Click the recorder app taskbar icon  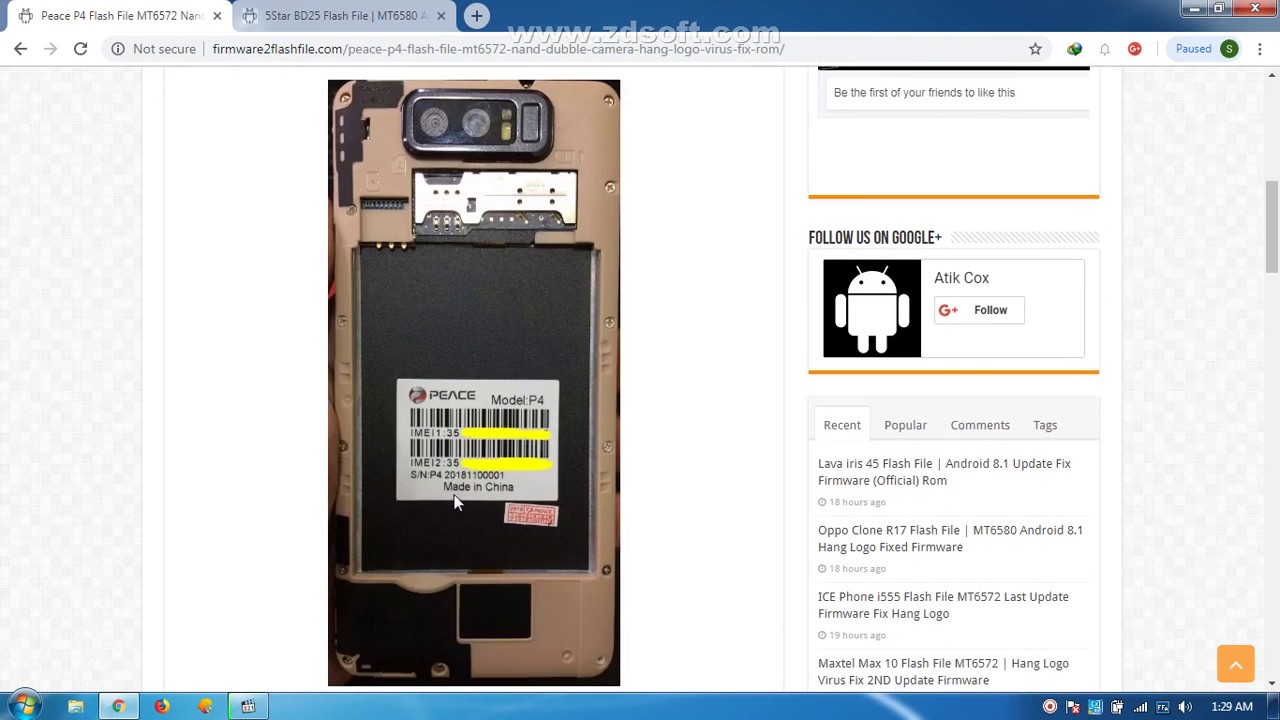248,706
